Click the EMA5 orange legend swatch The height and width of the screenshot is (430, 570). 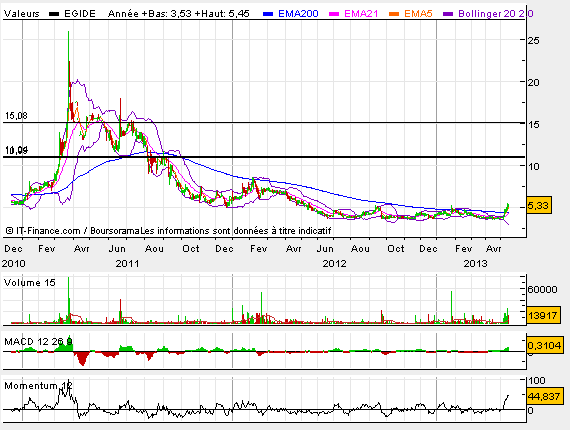(x=394, y=14)
